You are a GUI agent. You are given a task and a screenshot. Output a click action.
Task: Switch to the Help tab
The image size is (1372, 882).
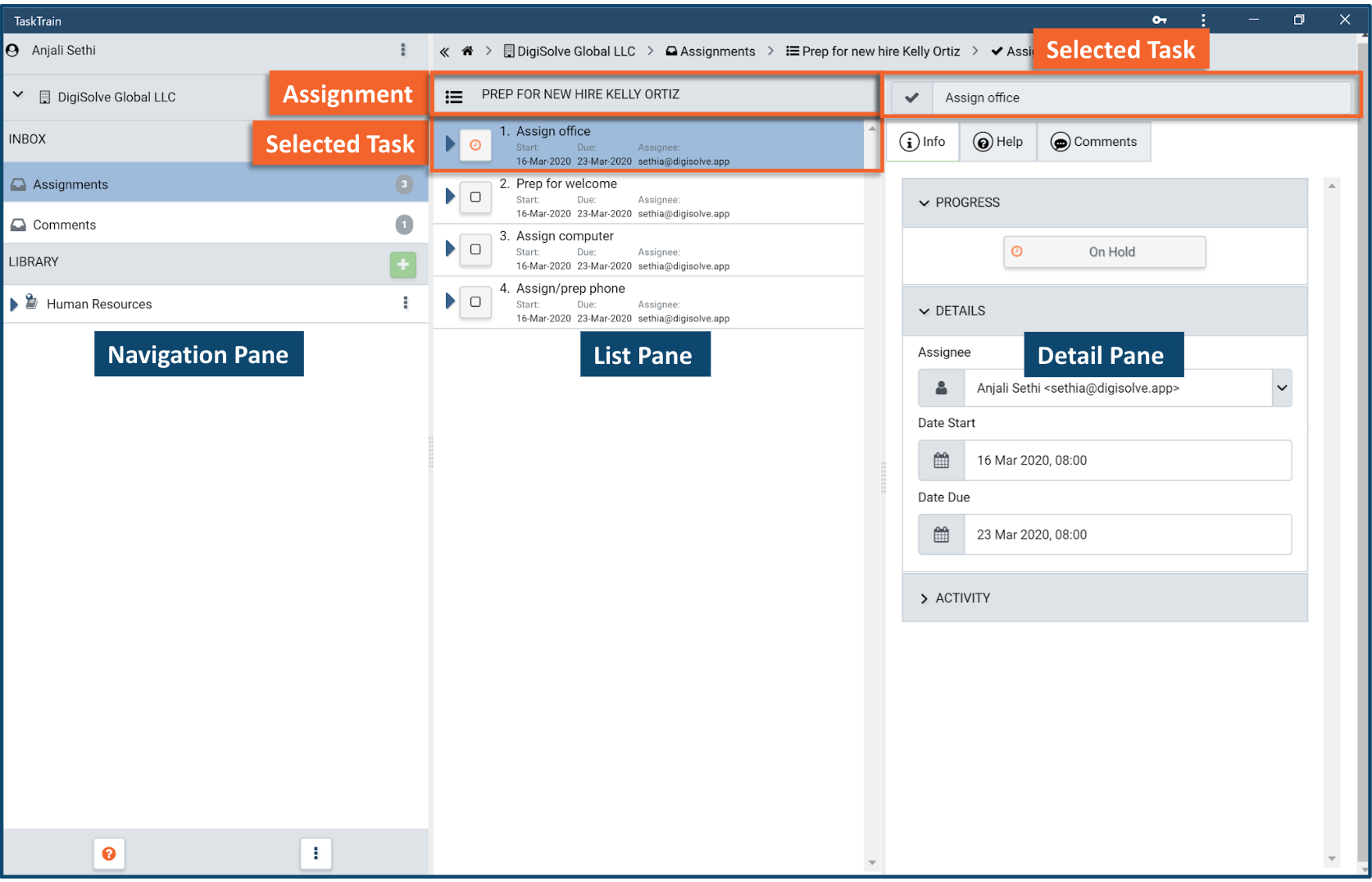pyautogui.click(x=998, y=142)
